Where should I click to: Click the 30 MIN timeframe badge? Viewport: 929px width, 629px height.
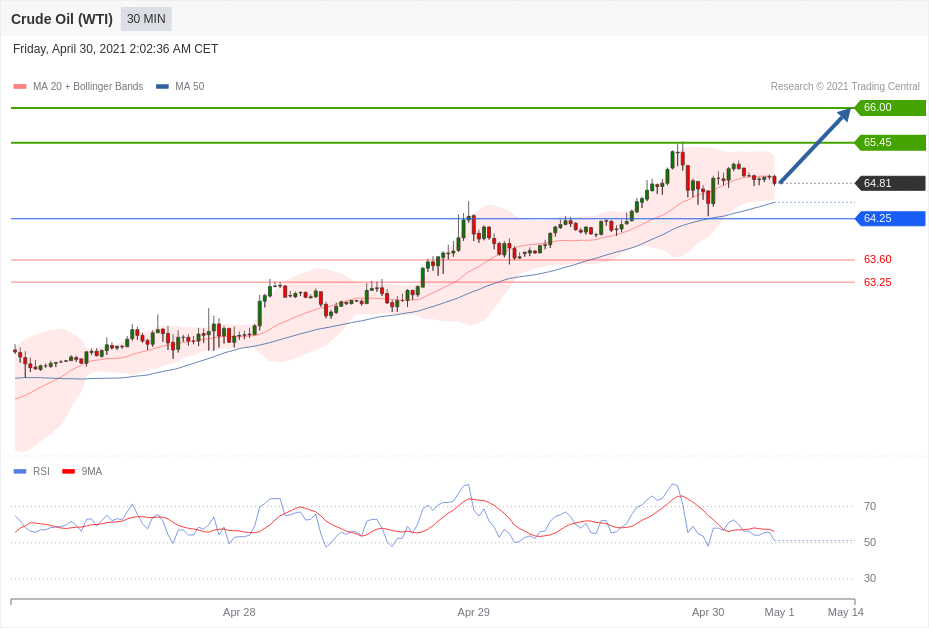(x=146, y=19)
